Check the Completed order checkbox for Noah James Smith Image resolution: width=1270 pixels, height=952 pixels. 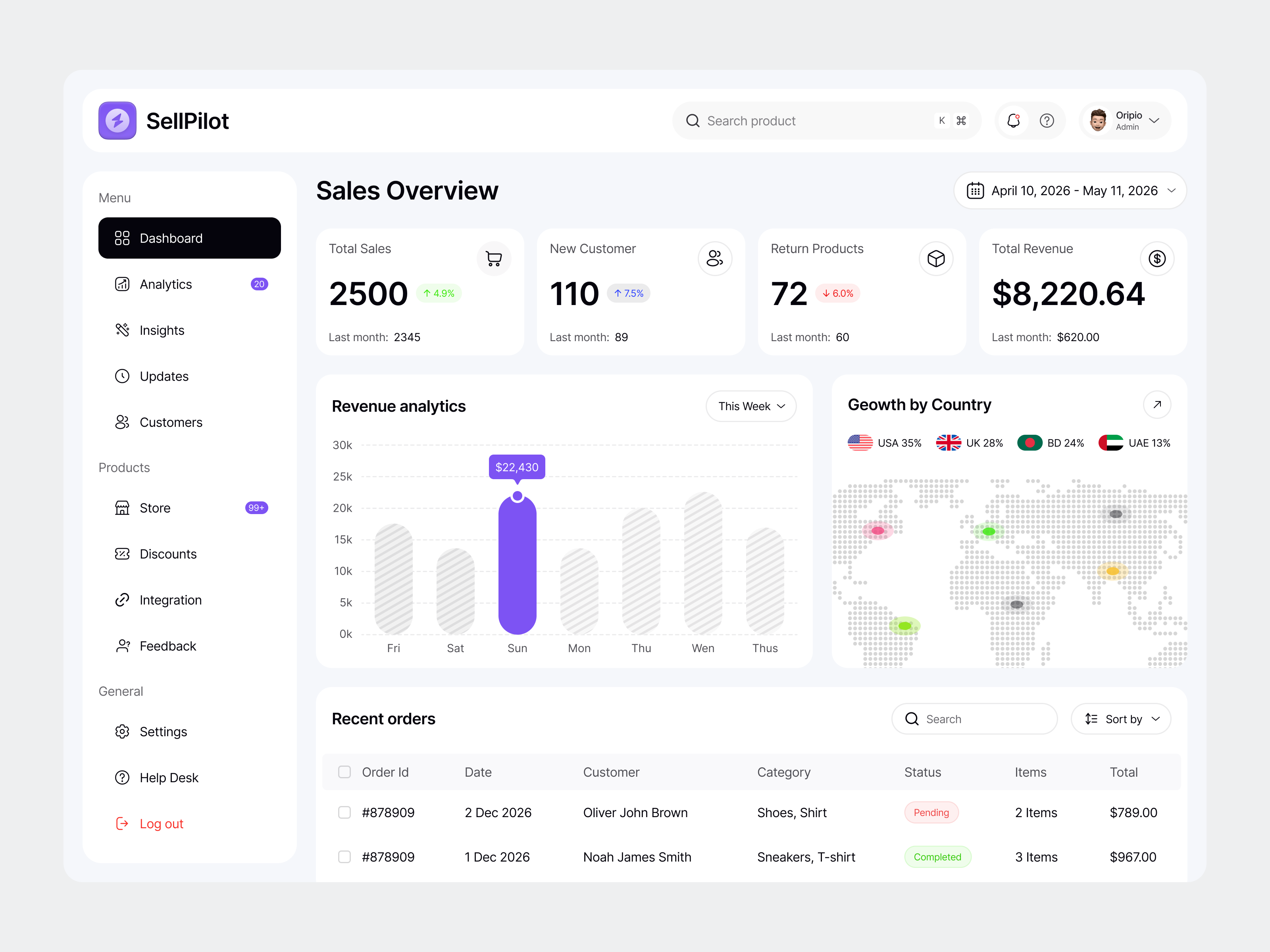tap(344, 857)
